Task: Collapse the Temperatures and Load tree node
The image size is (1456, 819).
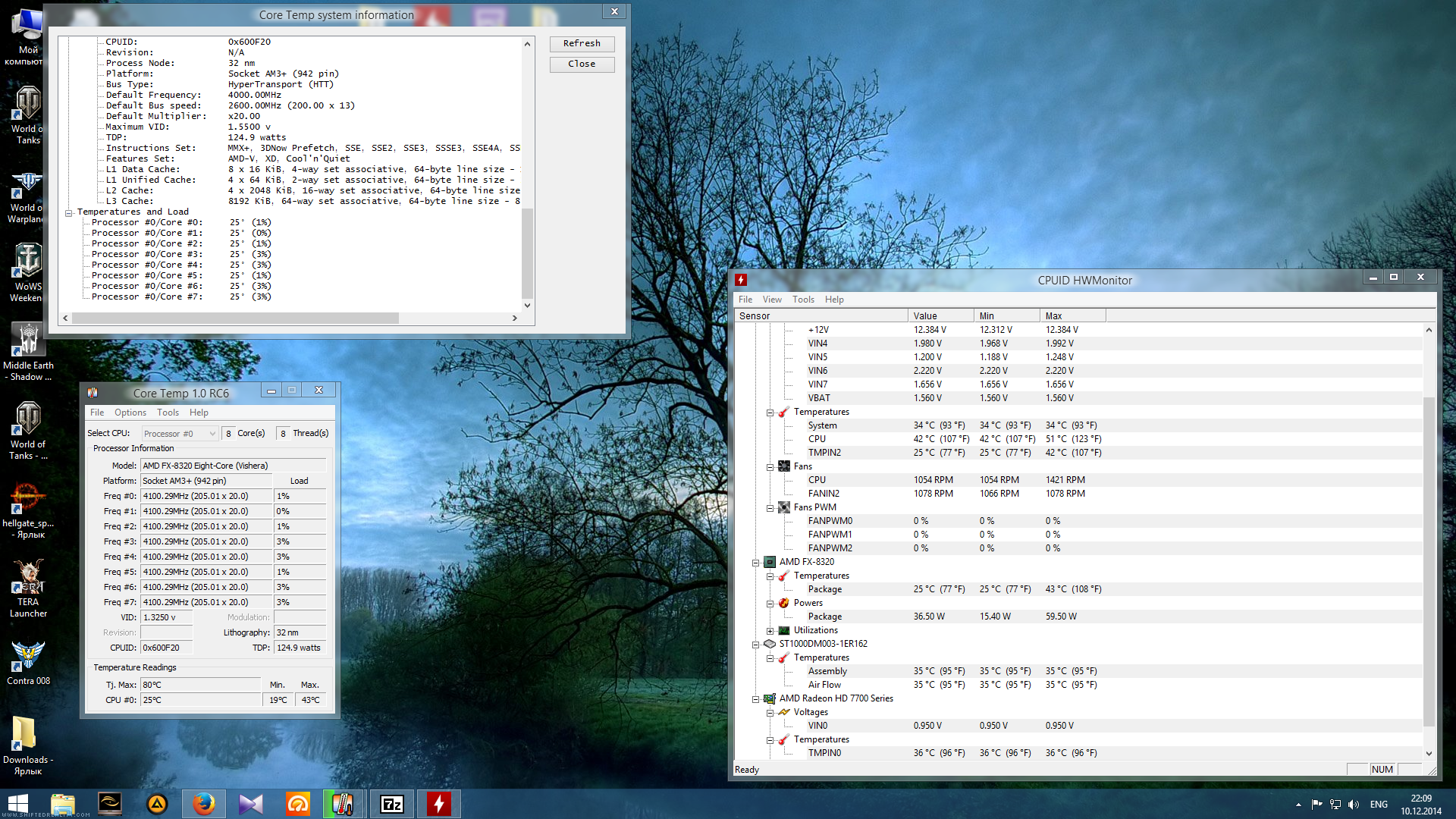Action: coord(68,213)
